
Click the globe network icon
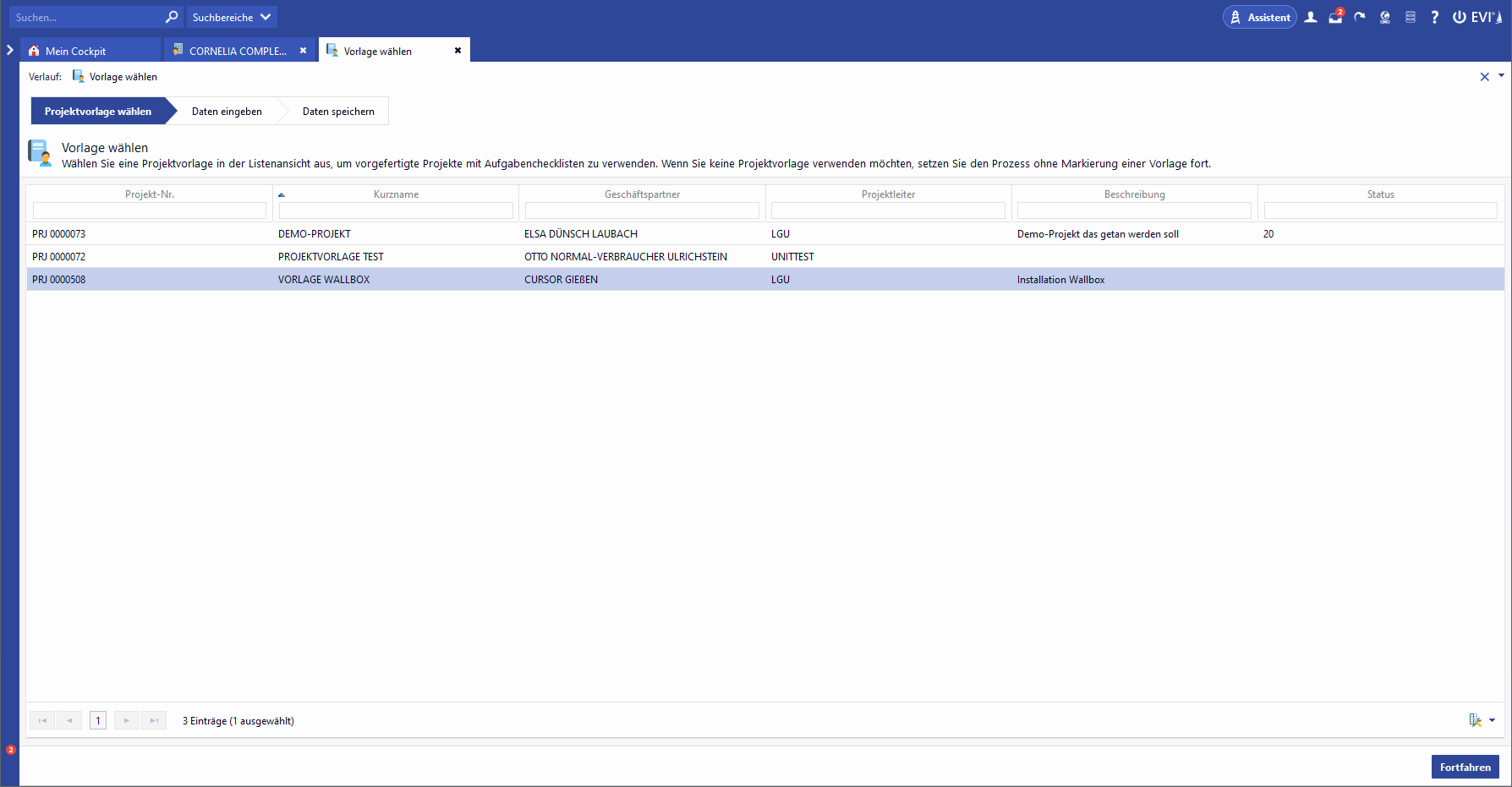[1385, 17]
